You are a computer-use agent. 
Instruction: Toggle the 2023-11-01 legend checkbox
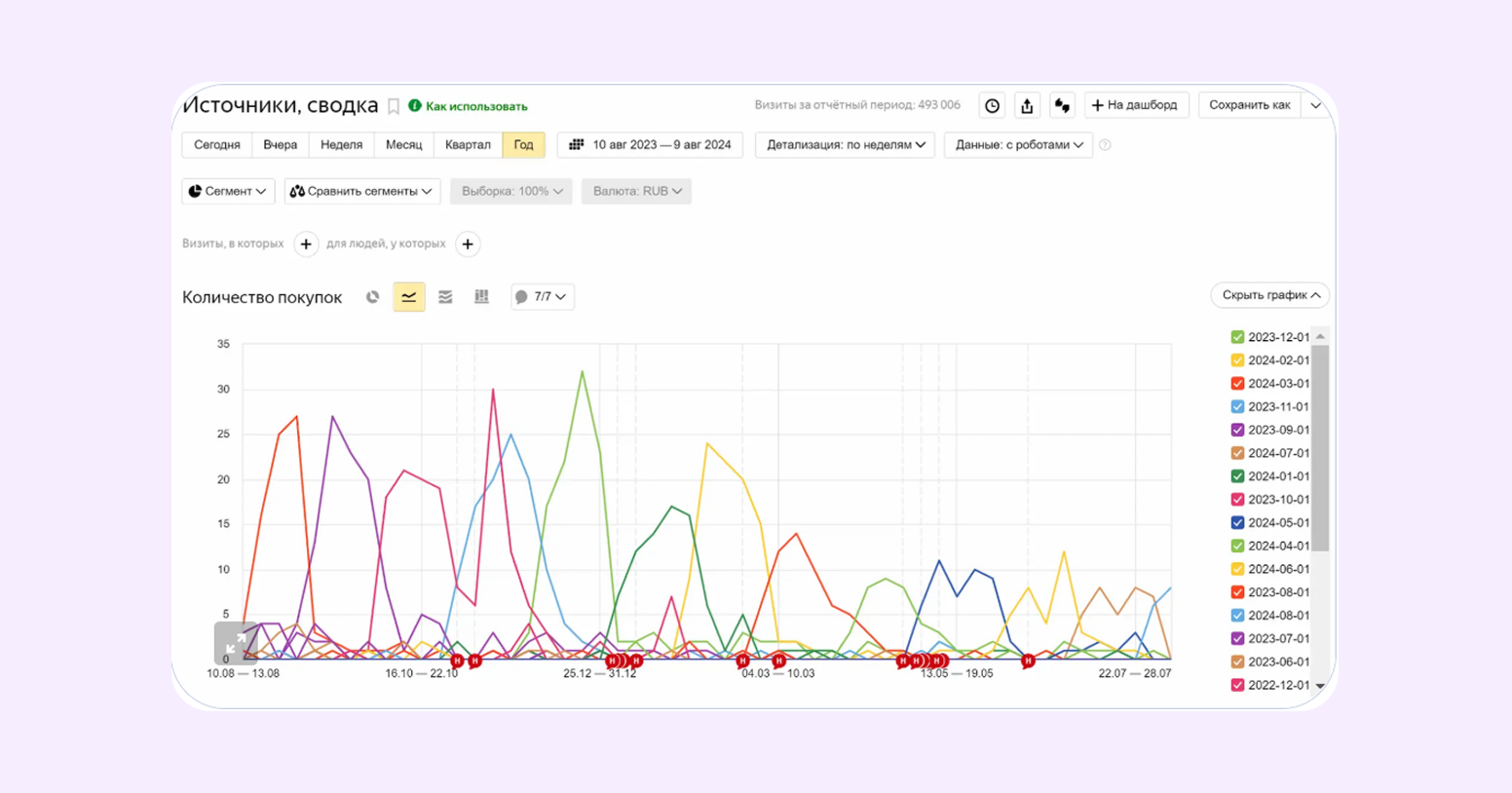pos(1237,407)
